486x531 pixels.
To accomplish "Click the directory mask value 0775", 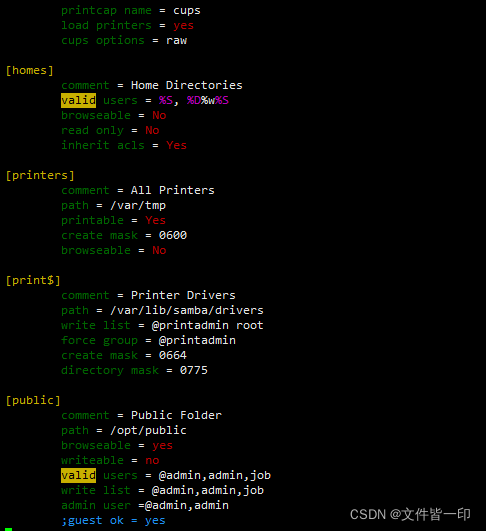I will pyautogui.click(x=194, y=370).
